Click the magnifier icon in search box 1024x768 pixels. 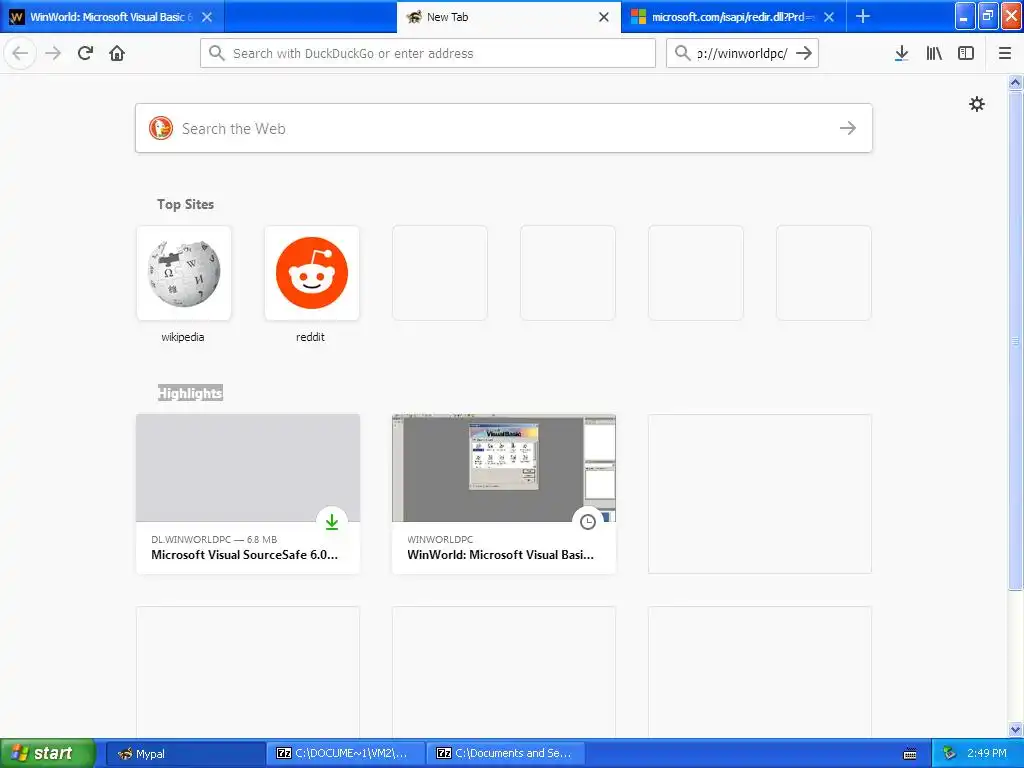coord(682,53)
